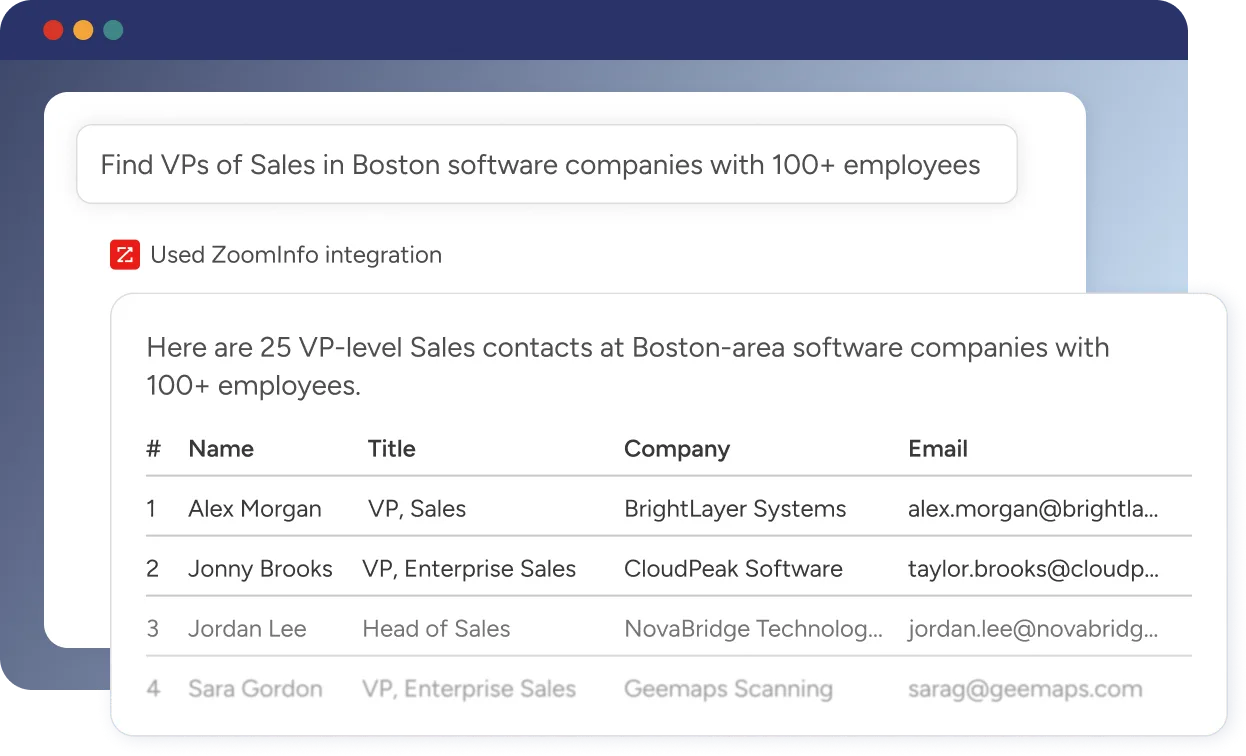Click Jonny Brooks' 'VP, Enterprise Sales' title

(469, 569)
